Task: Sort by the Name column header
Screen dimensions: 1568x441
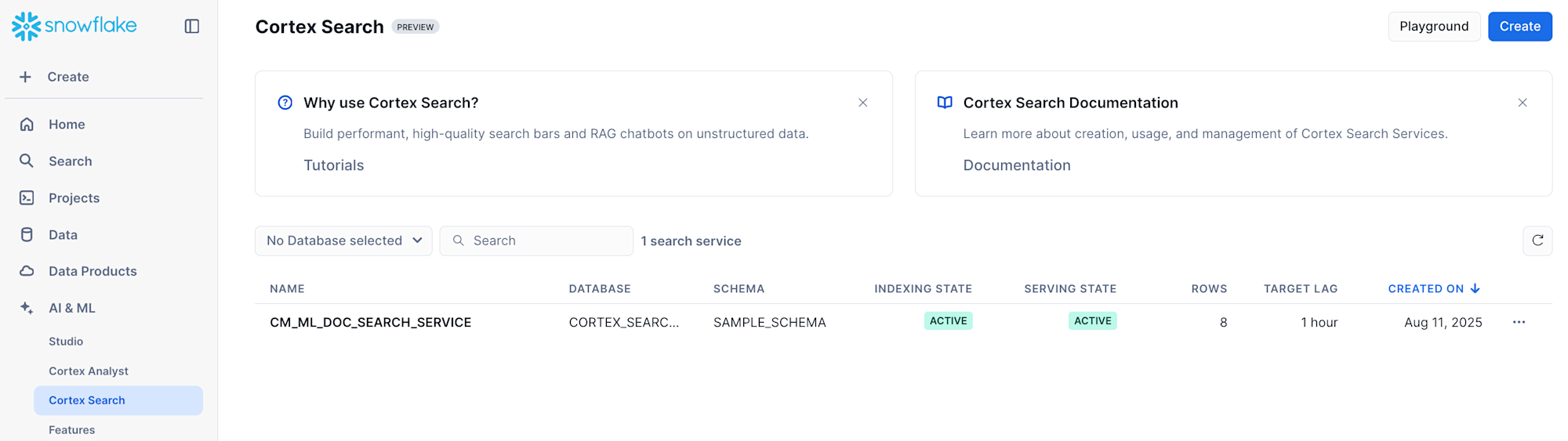Action: 287,289
